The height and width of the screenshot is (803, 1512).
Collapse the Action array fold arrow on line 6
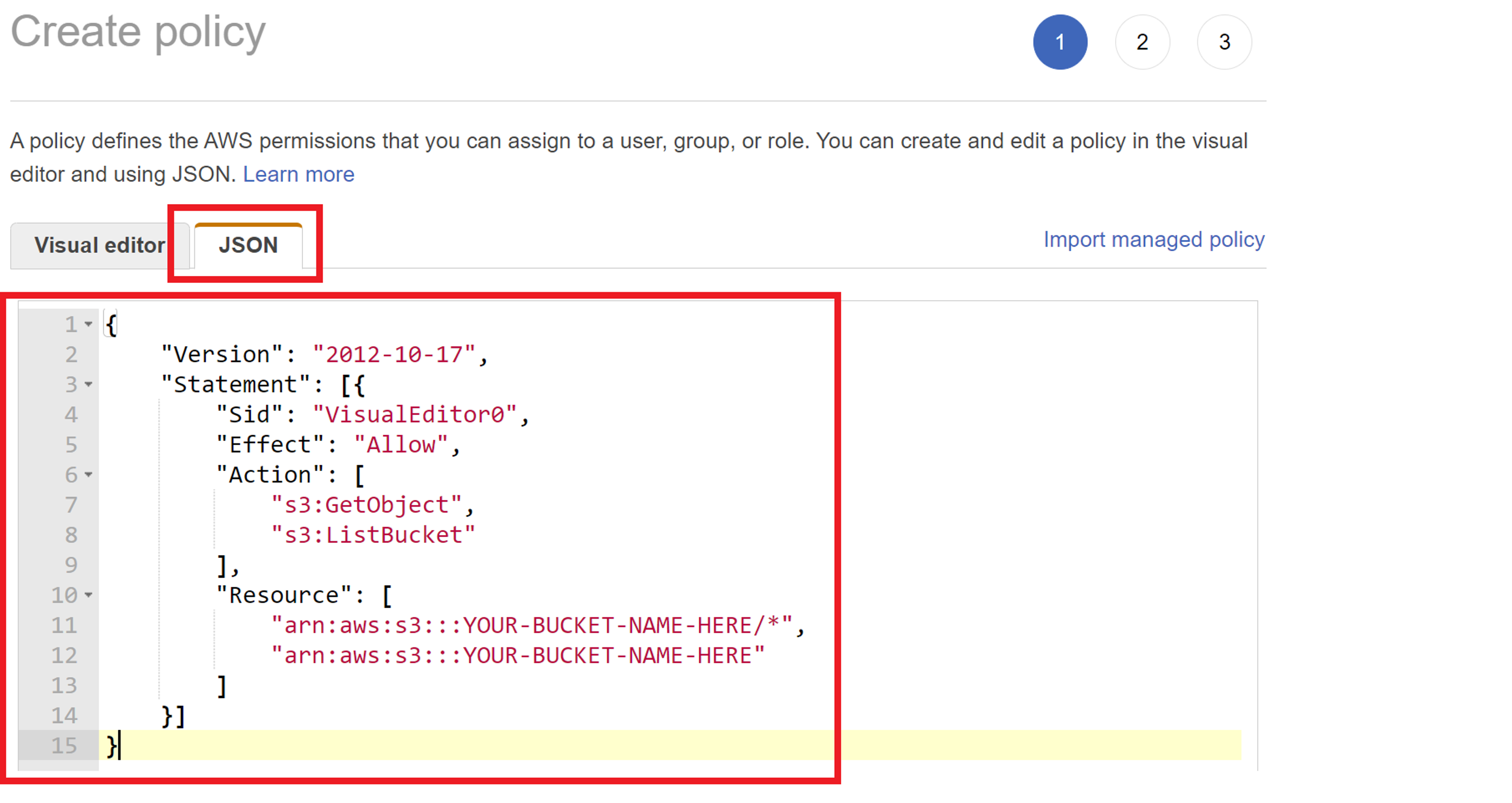point(89,475)
